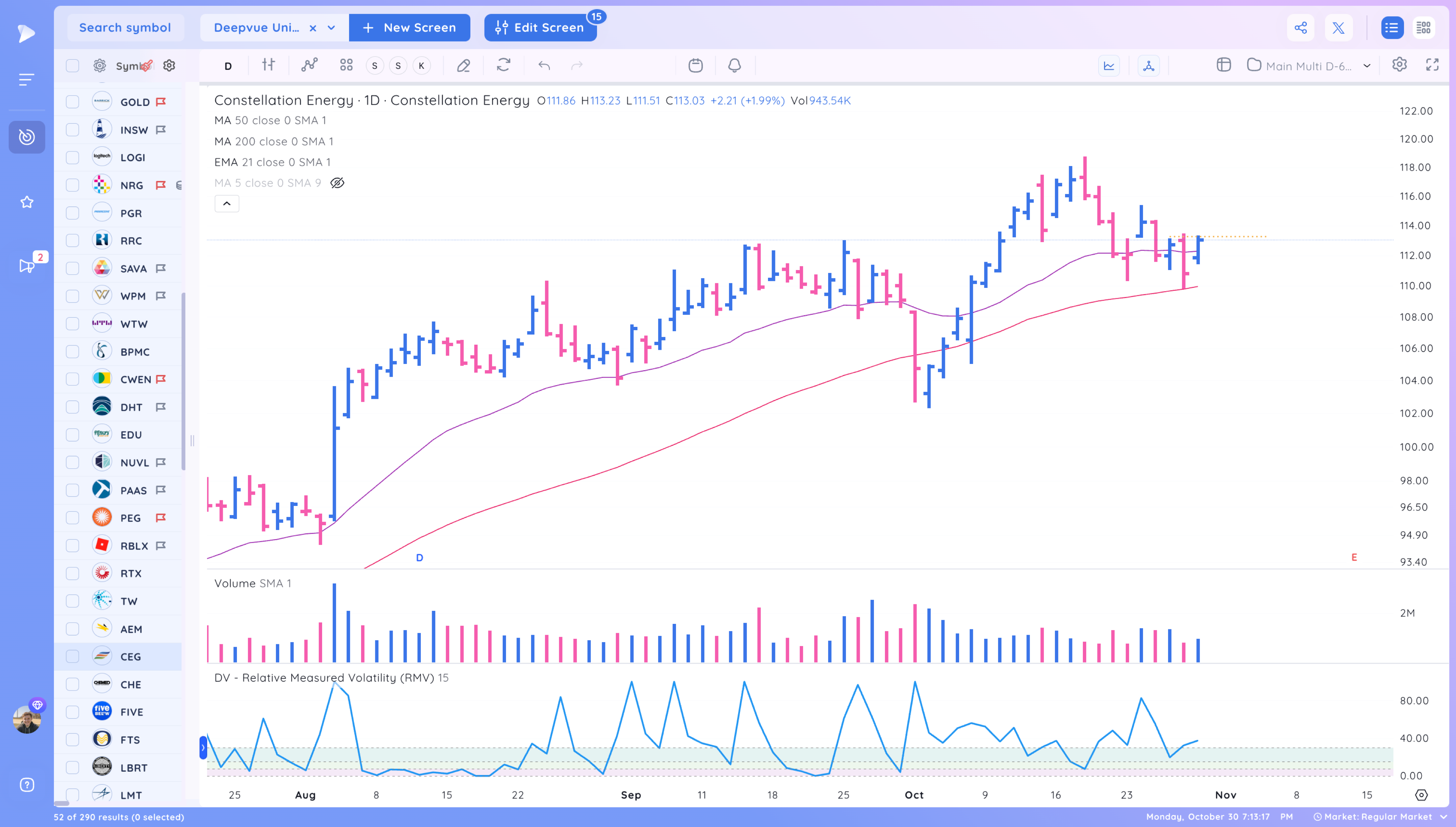Click the red flag next to GOLD

[x=161, y=102]
